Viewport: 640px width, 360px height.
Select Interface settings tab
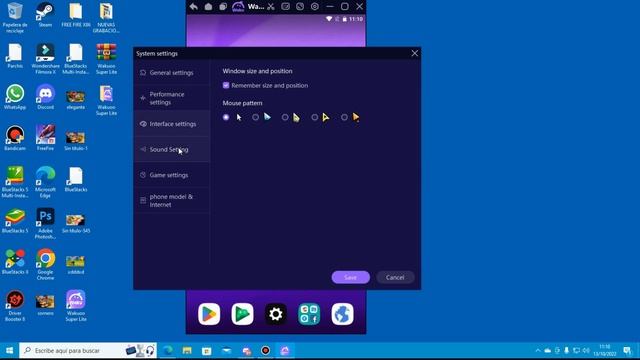coord(172,124)
